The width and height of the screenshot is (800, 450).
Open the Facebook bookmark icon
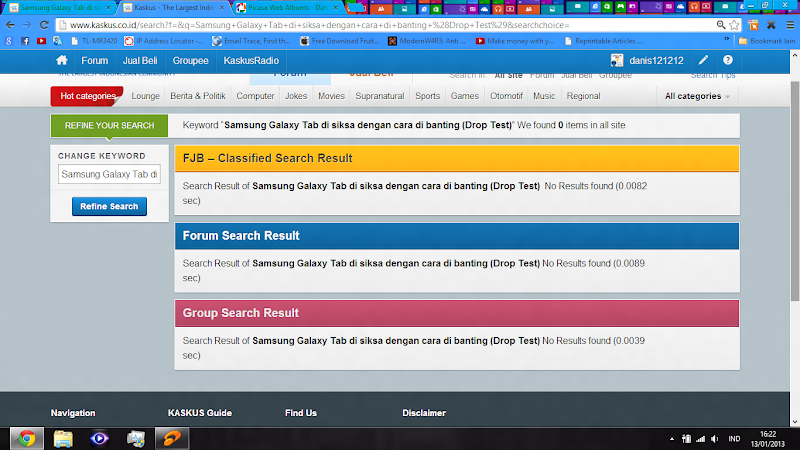click(x=25, y=41)
